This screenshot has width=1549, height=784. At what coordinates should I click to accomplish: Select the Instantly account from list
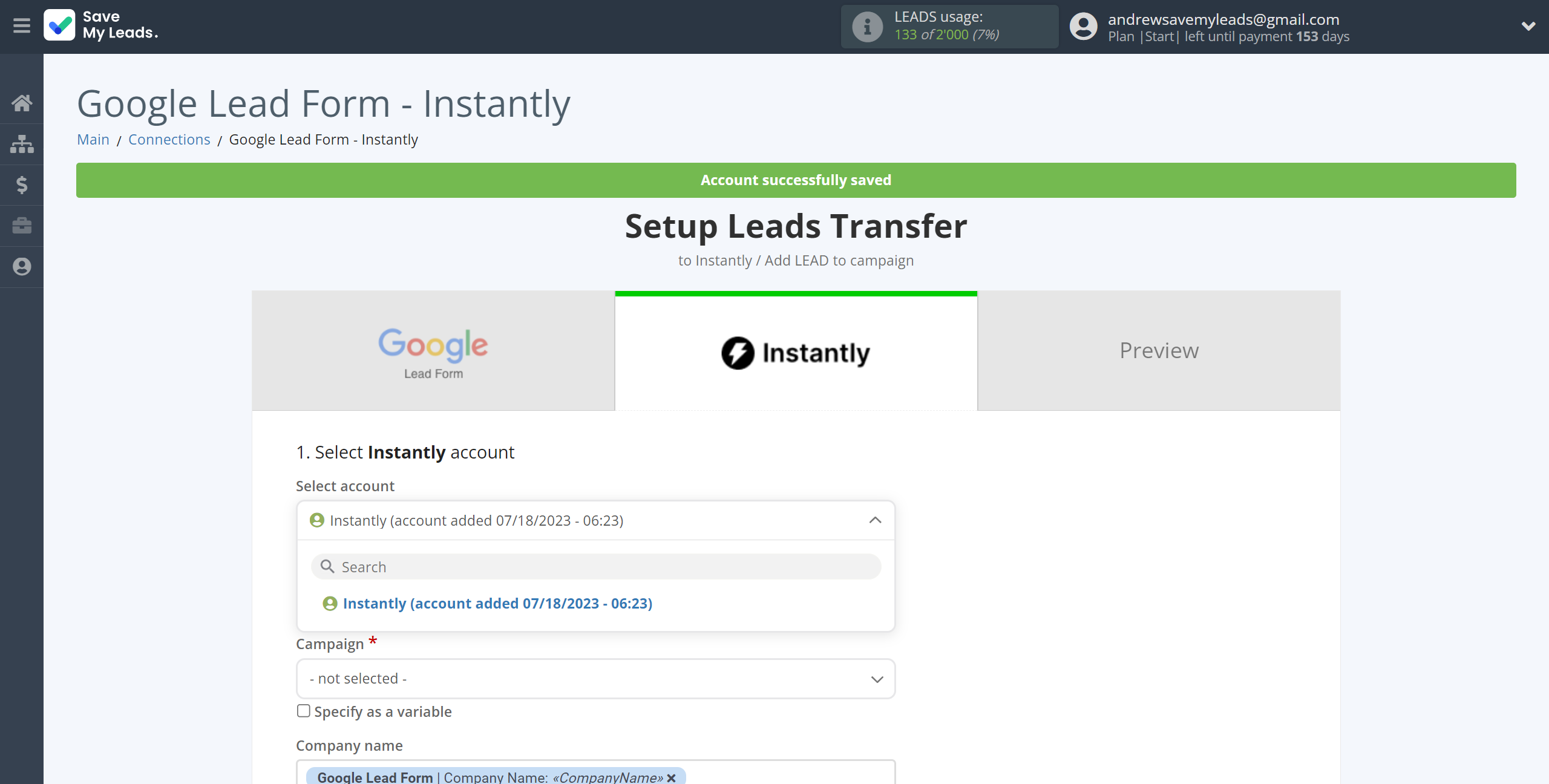pyautogui.click(x=498, y=603)
